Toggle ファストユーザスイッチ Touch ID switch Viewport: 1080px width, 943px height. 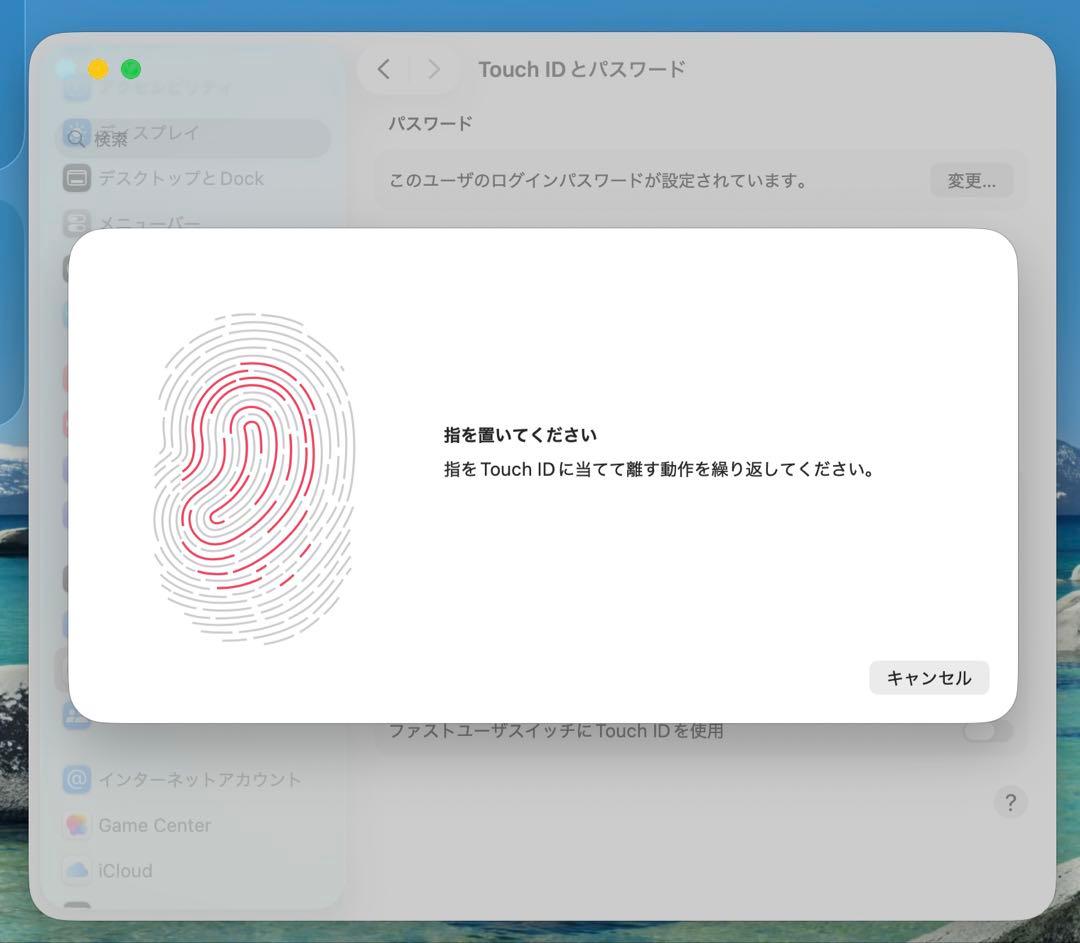(x=987, y=731)
